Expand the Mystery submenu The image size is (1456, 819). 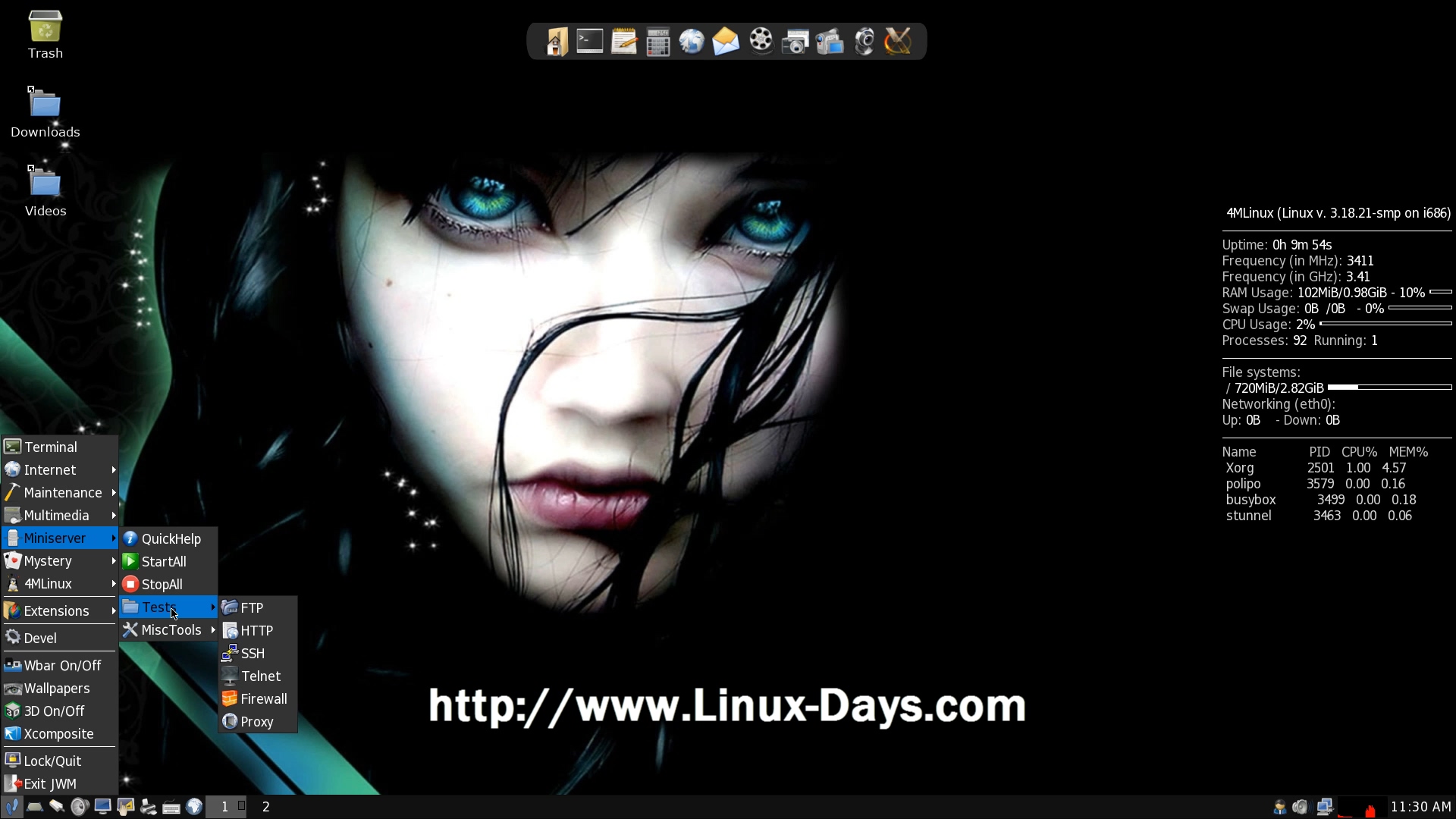coord(60,561)
